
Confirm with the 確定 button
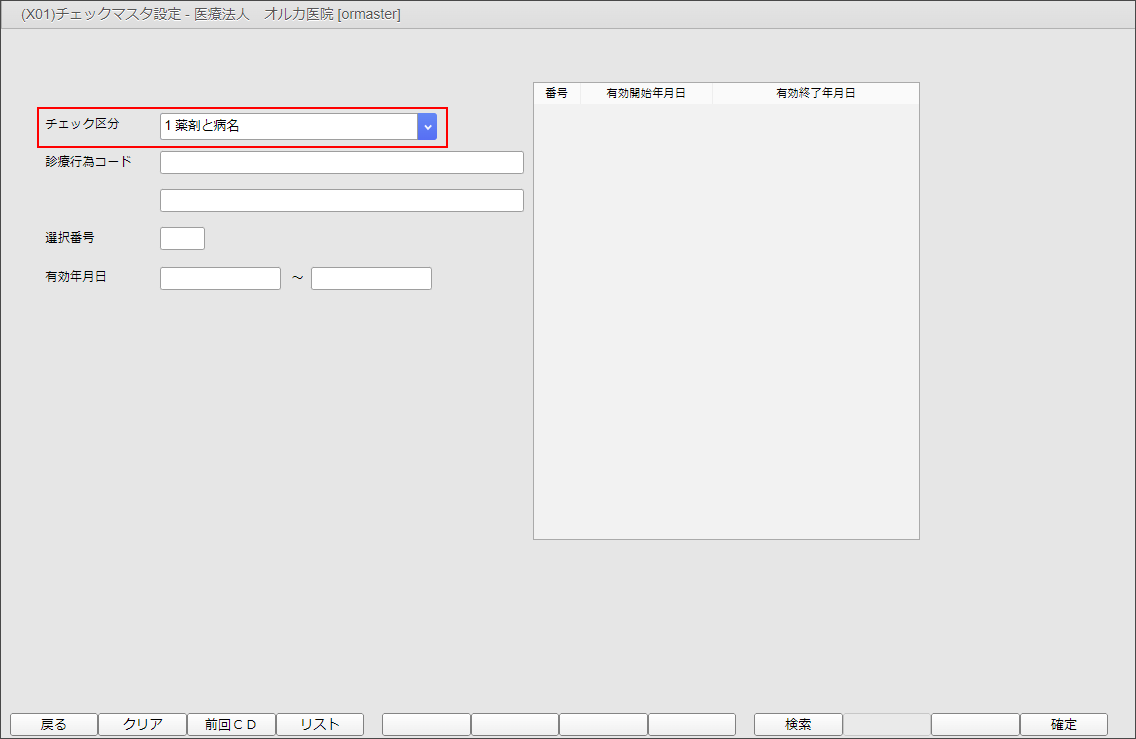coord(1064,724)
